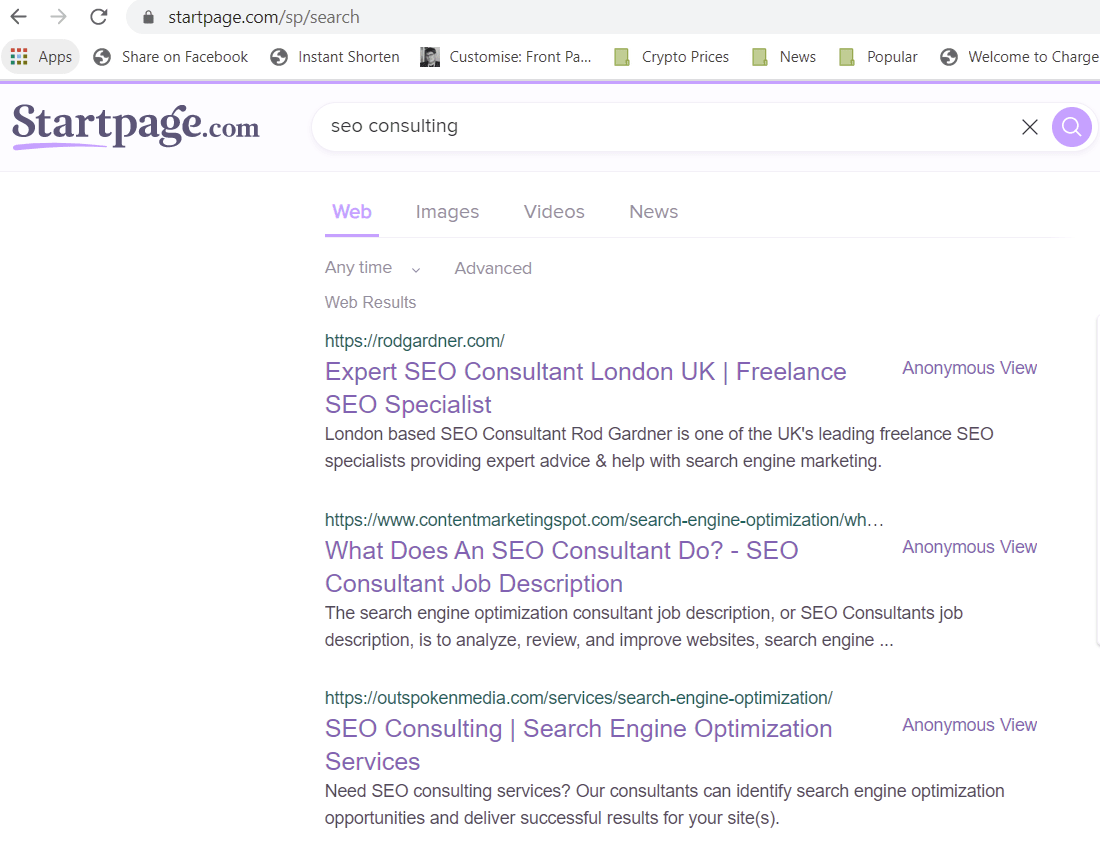1100x844 pixels.
Task: Click the contentmarketingspot.com result URL
Action: point(603,520)
